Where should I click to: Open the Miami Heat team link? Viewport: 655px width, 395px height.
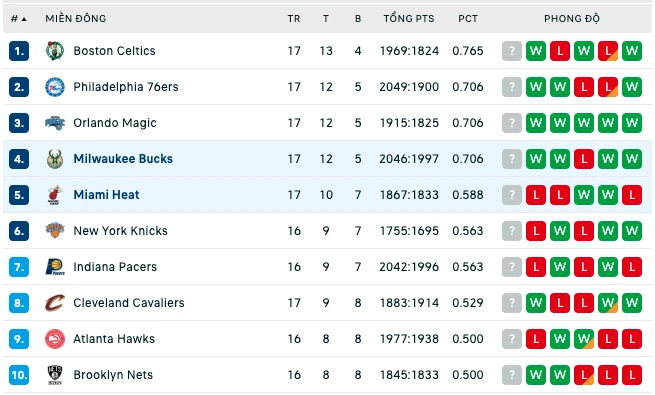pyautogui.click(x=106, y=195)
